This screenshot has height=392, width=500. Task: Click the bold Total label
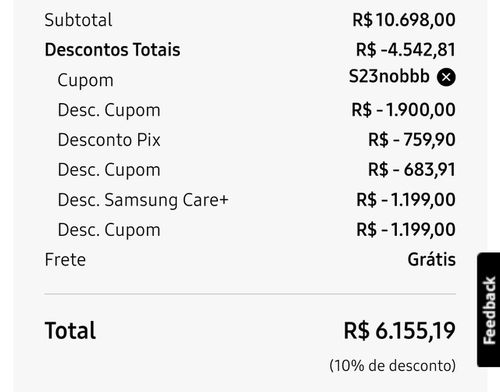click(70, 331)
